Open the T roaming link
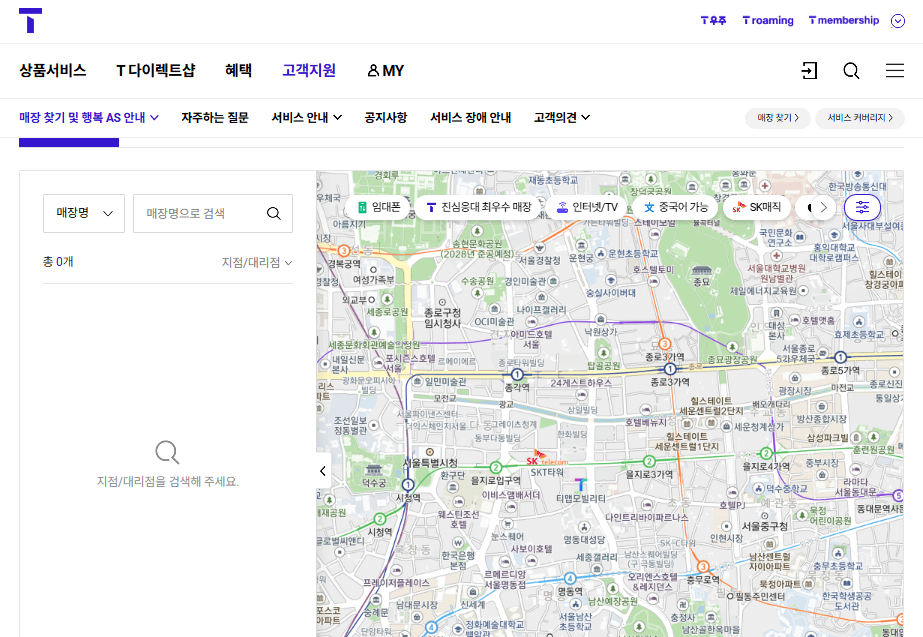923x637 pixels. tap(768, 21)
